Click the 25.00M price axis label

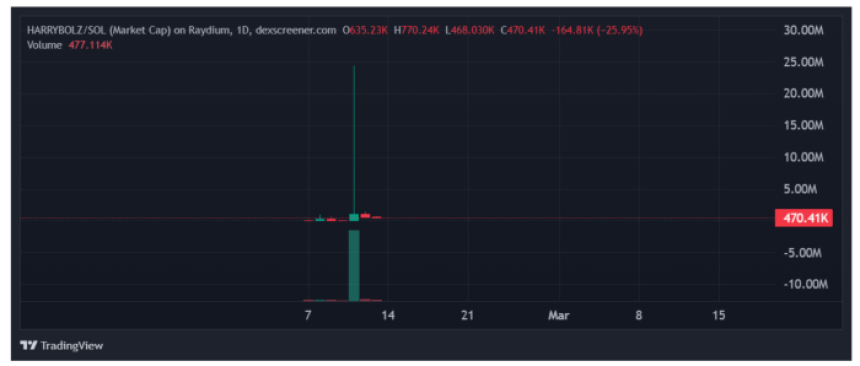coord(804,62)
